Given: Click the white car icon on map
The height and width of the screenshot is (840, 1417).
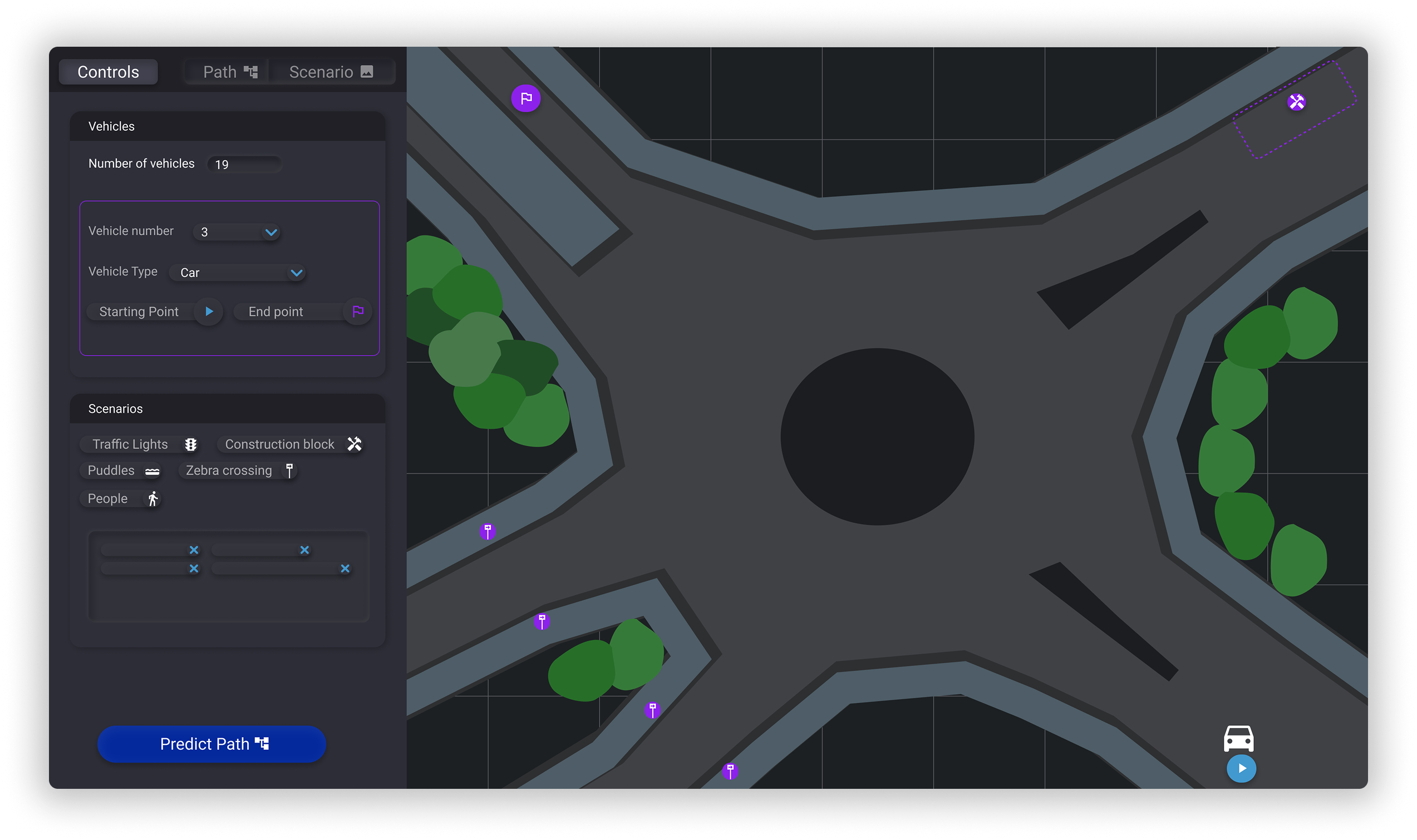Looking at the screenshot, I should (1238, 738).
